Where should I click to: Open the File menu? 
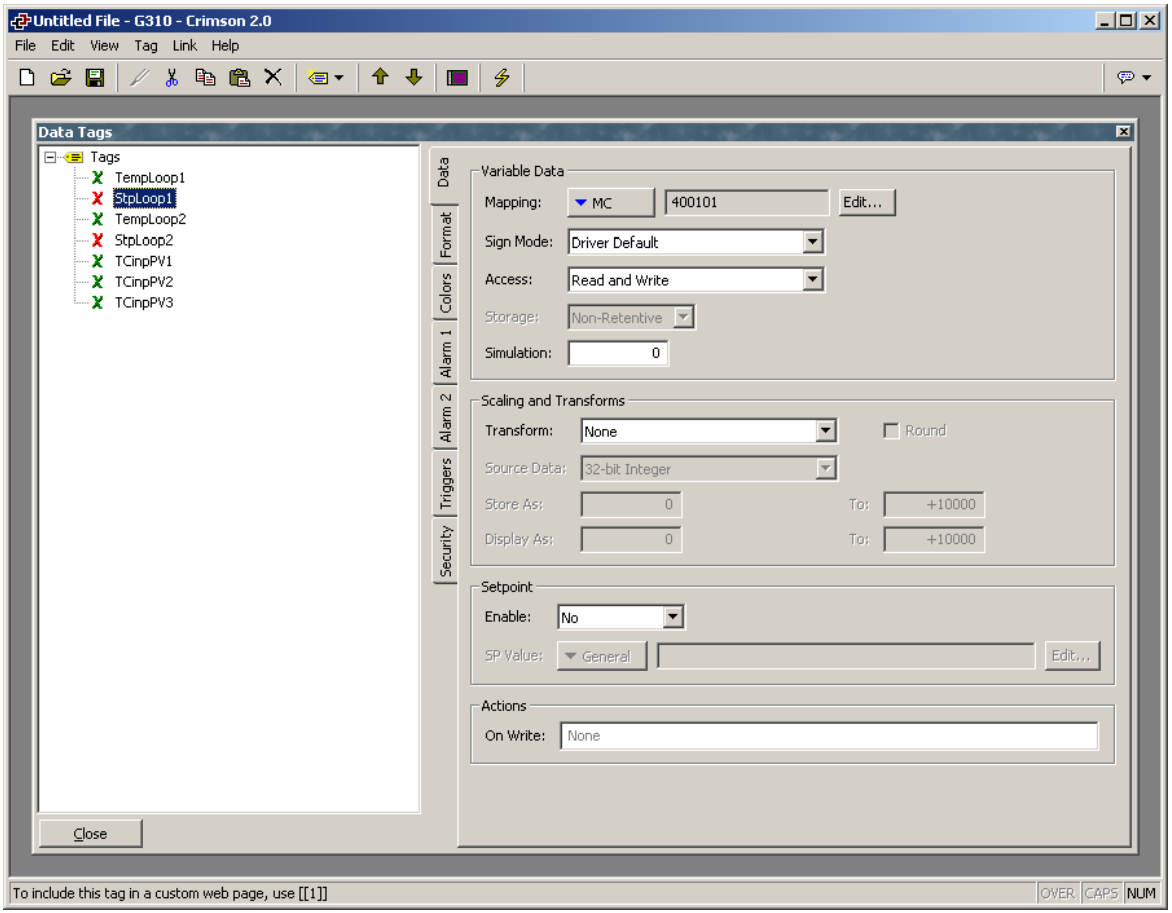25,46
